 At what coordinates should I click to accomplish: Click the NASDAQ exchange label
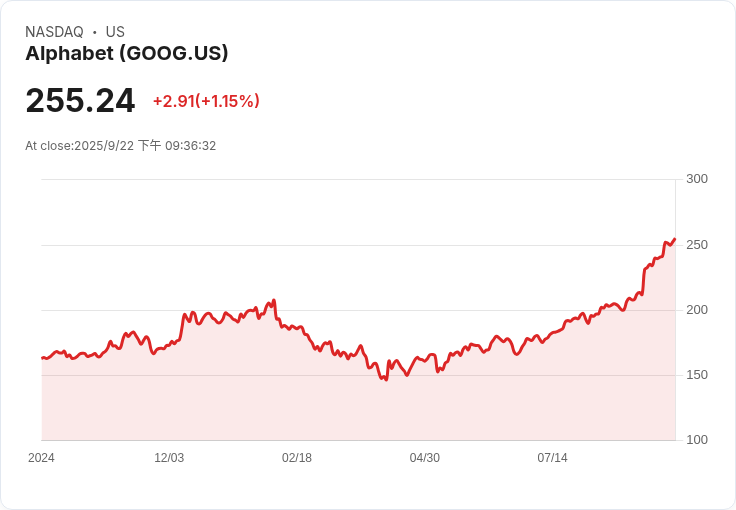click(x=54, y=32)
